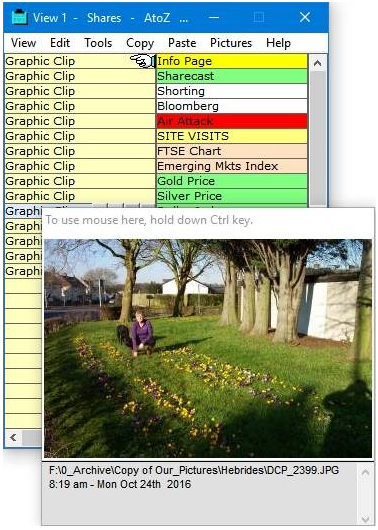The height and width of the screenshot is (530, 378).
Task: Close the View 1 Shares window
Action: click(x=305, y=17)
